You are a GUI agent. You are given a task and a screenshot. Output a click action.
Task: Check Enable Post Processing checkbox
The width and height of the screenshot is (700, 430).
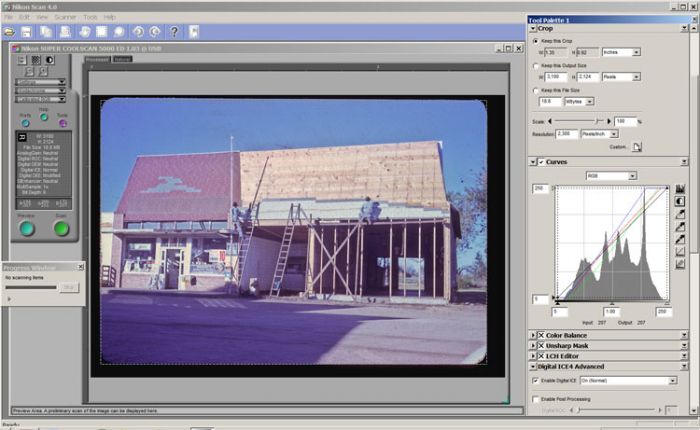[536, 399]
